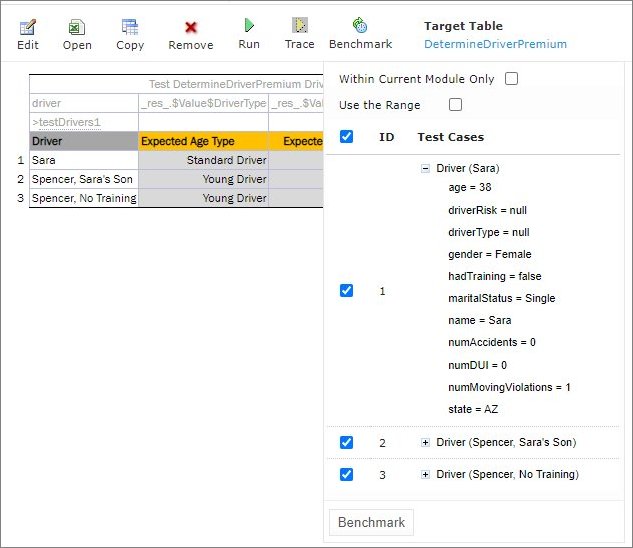This screenshot has width=633, height=548.
Task: Click the Benchmark stopwatch icon
Action: click(x=360, y=26)
